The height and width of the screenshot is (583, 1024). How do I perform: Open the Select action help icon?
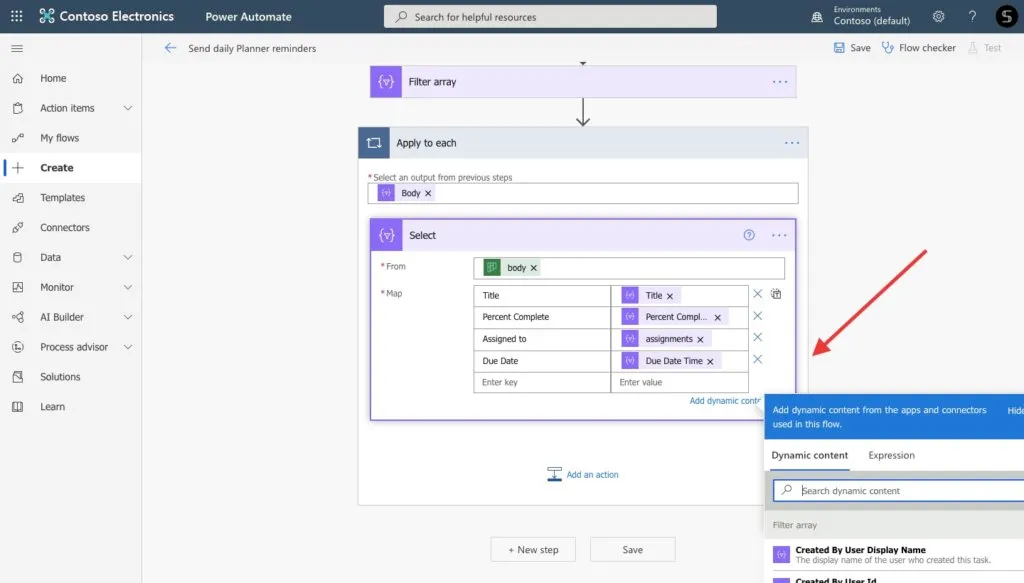click(749, 235)
